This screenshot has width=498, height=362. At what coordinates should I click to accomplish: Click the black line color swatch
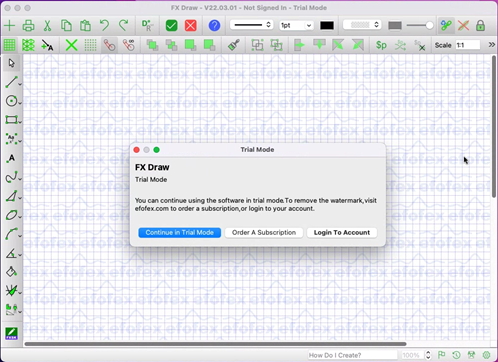point(327,25)
